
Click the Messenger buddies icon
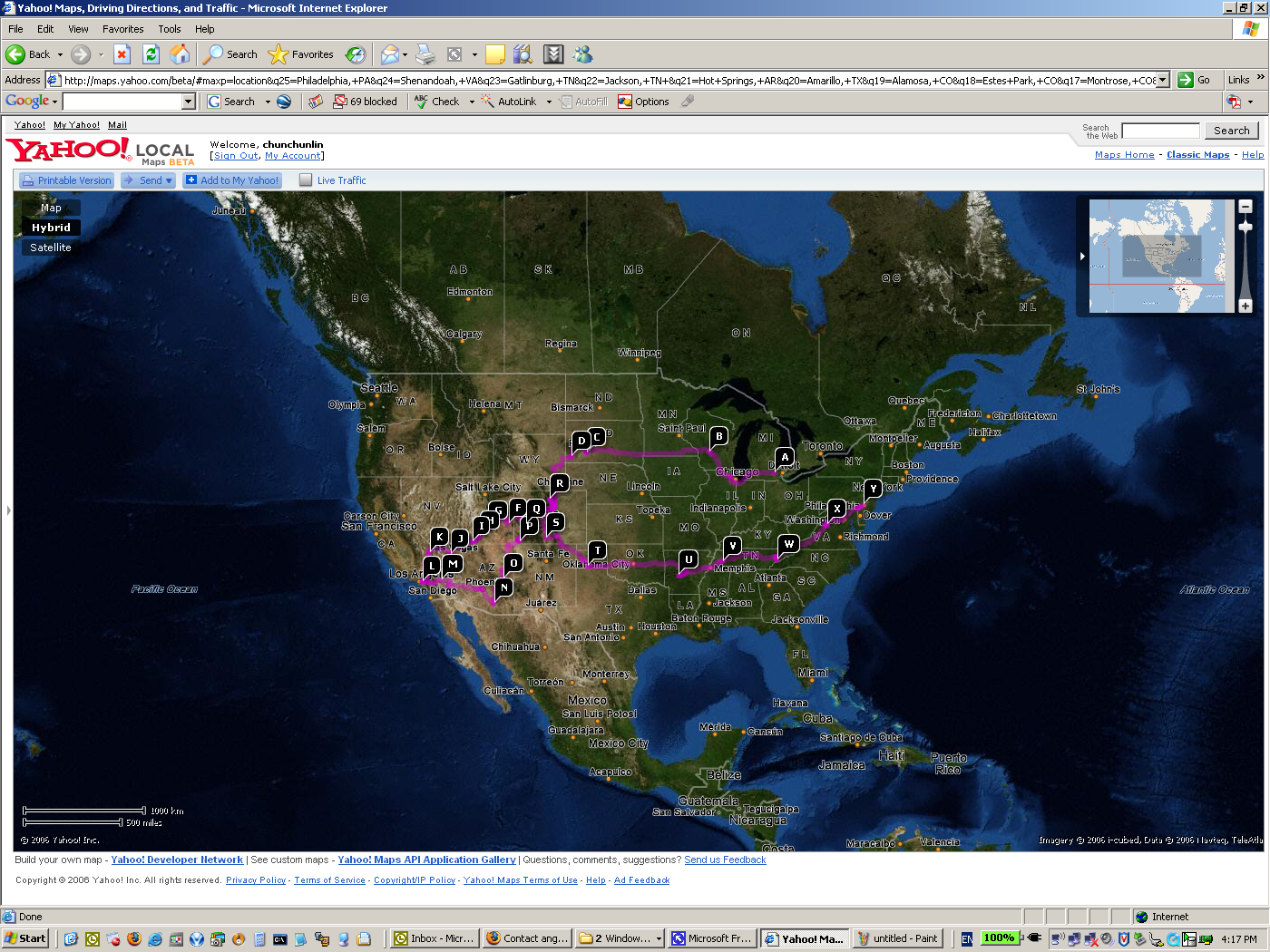click(x=582, y=54)
